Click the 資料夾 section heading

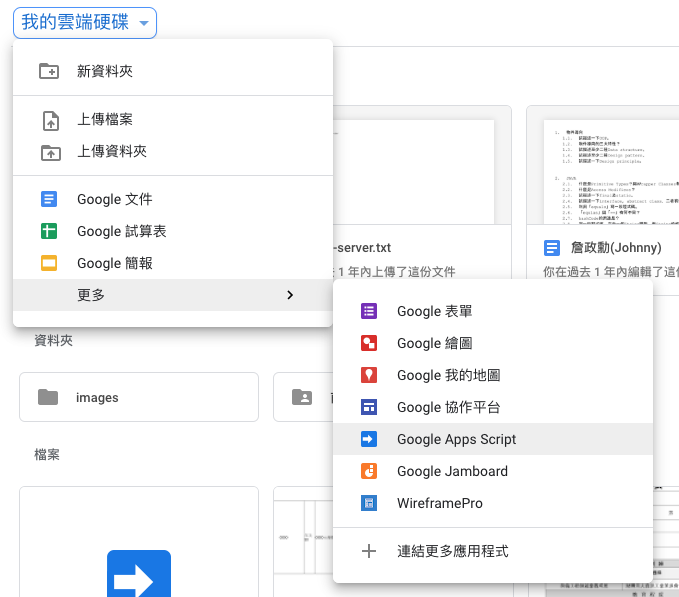(x=54, y=341)
